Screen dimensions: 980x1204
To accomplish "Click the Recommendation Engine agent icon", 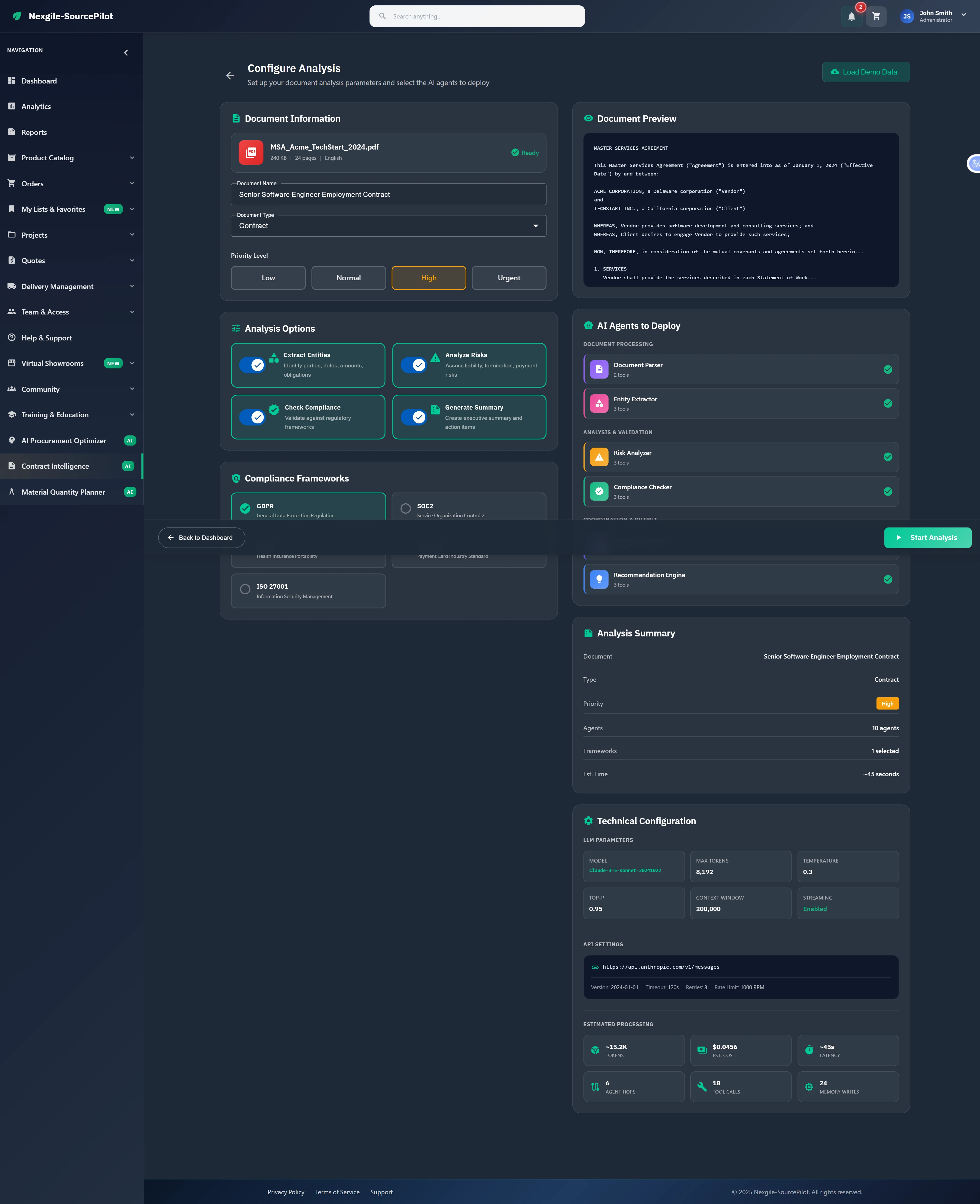I will [598, 579].
